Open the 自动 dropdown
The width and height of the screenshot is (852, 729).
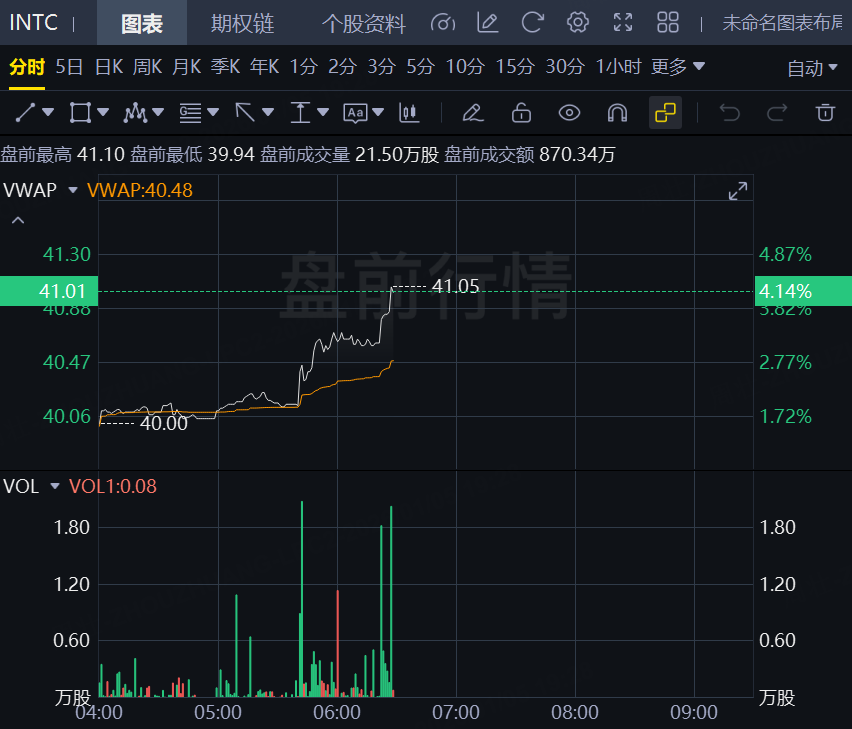(x=812, y=68)
